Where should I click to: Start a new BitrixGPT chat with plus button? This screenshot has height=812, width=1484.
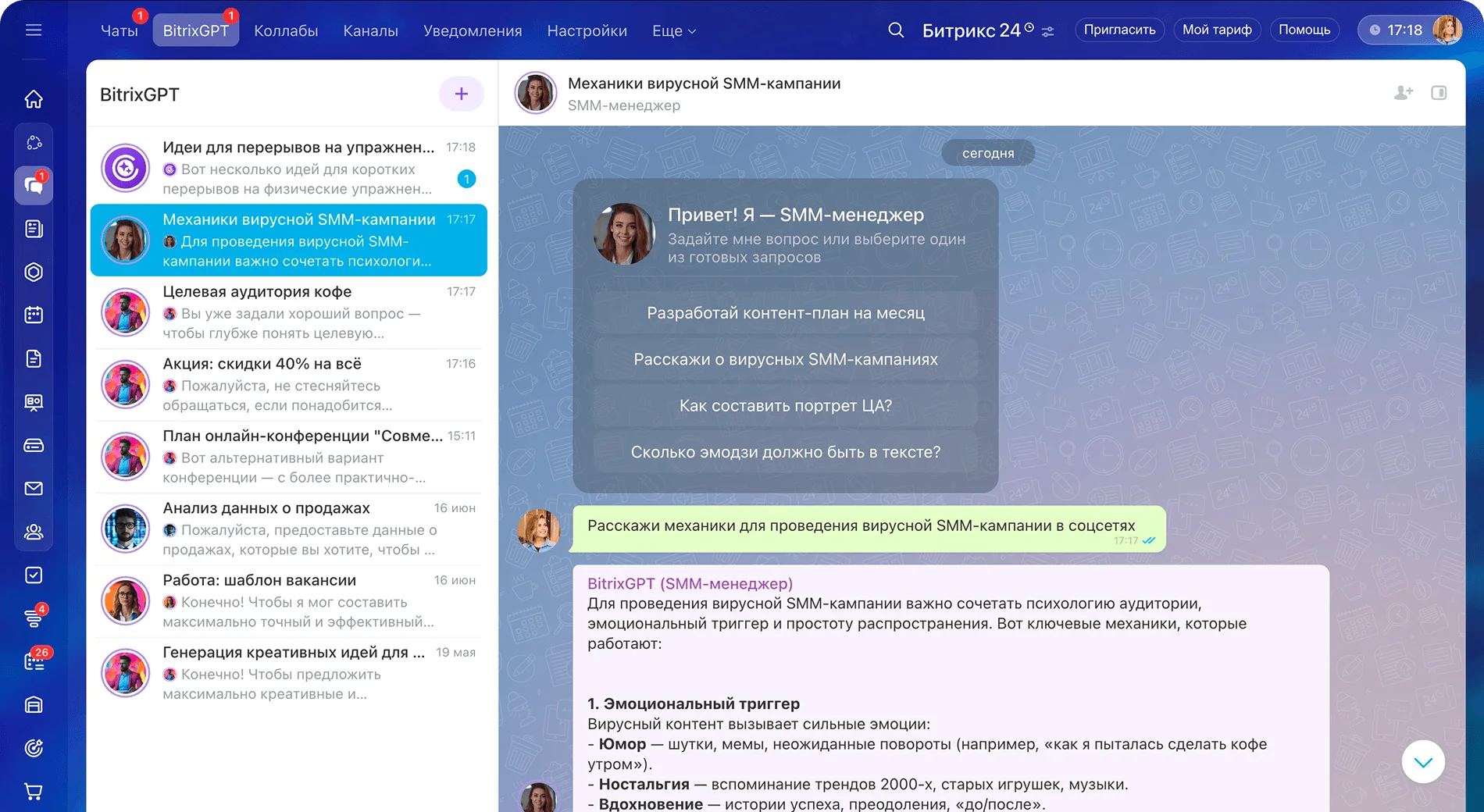click(462, 94)
